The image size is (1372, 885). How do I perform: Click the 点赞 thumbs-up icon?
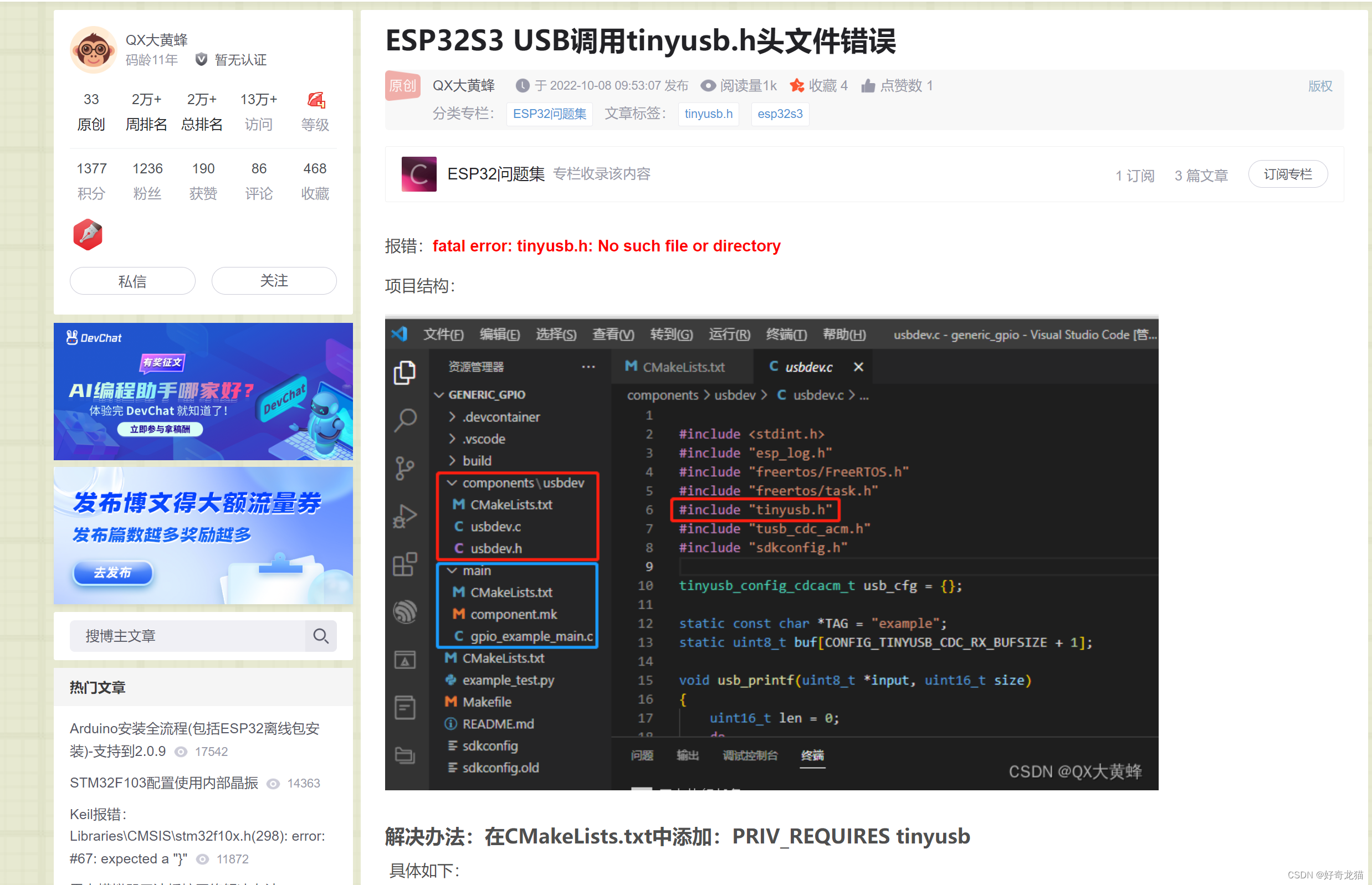pyautogui.click(x=868, y=86)
